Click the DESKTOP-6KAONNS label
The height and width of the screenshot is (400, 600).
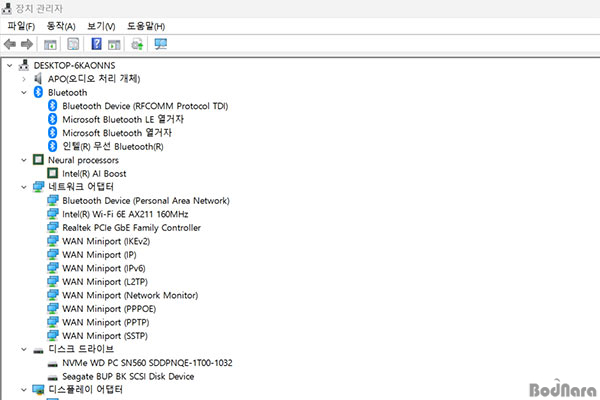74,65
